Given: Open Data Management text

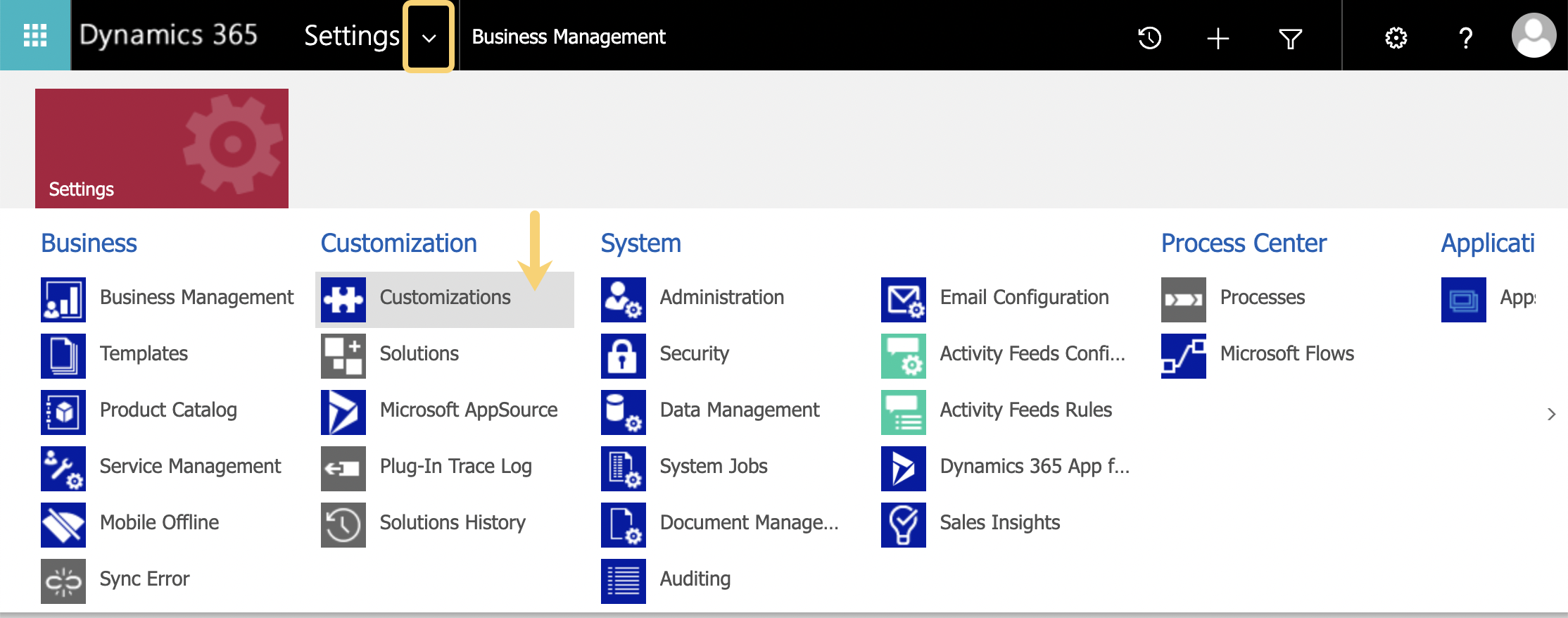Looking at the screenshot, I should pos(740,410).
